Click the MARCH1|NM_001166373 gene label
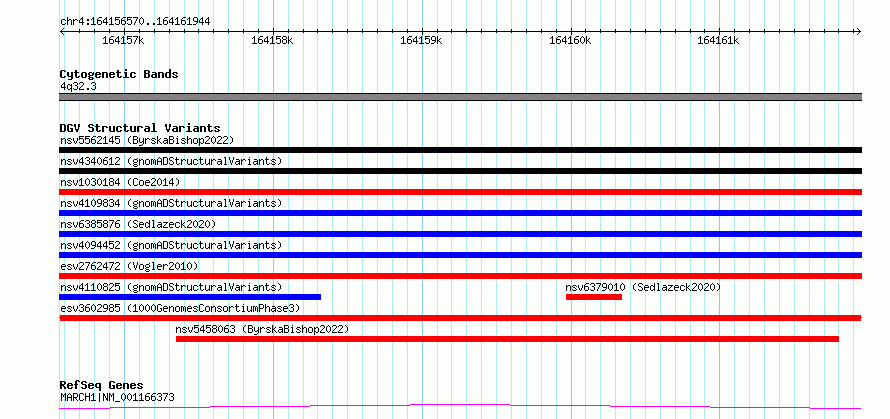 click(117, 397)
